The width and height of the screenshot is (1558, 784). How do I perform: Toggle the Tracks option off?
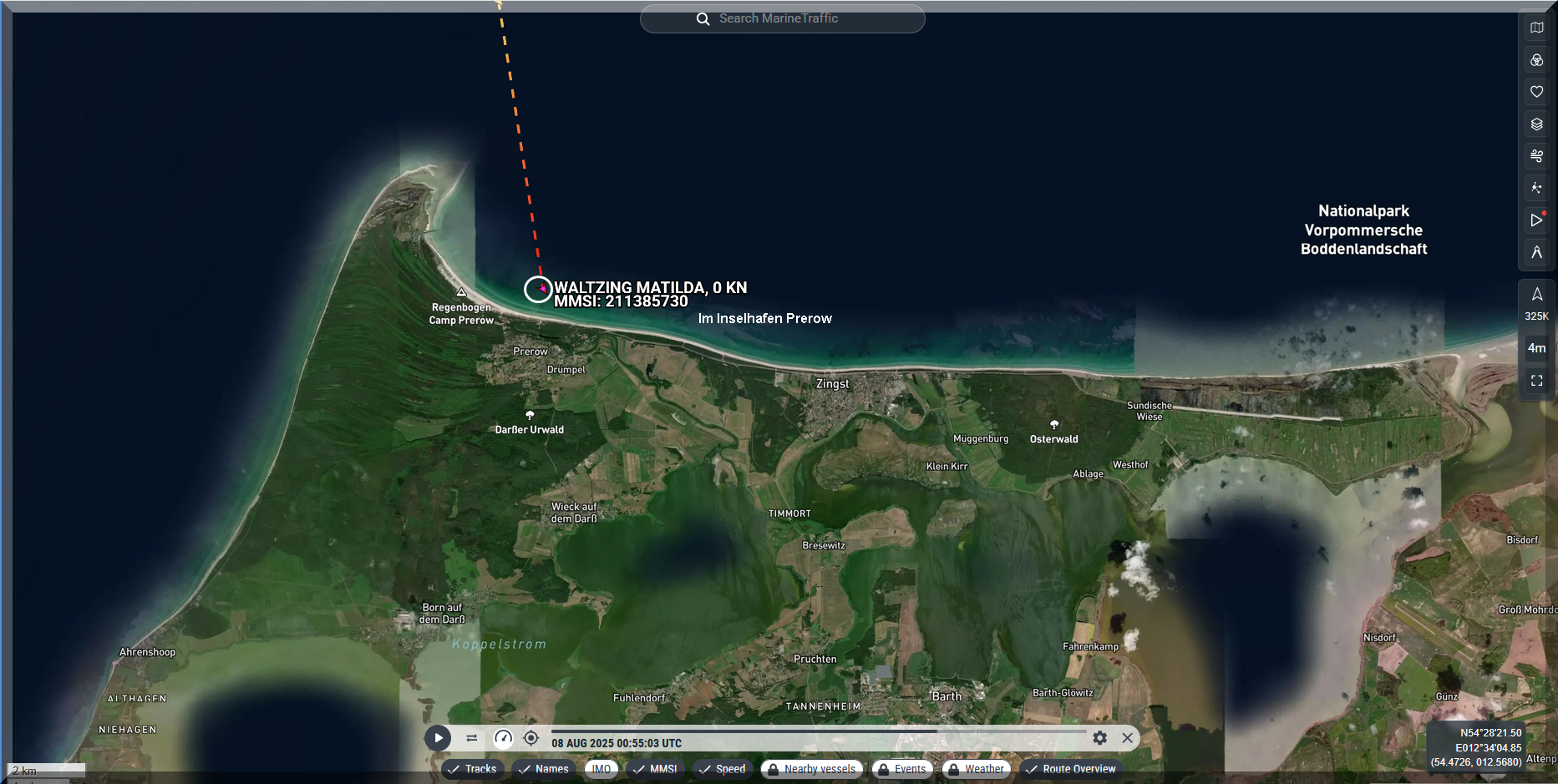coord(472,769)
